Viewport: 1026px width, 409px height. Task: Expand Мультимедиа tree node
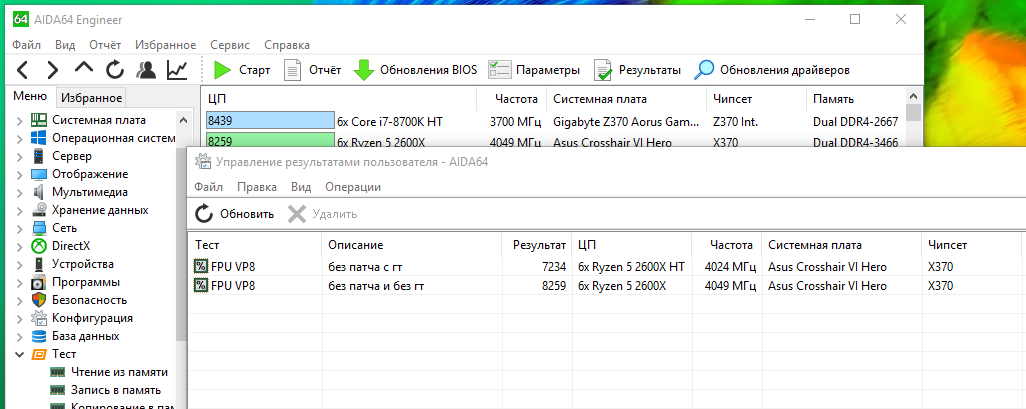(20, 192)
